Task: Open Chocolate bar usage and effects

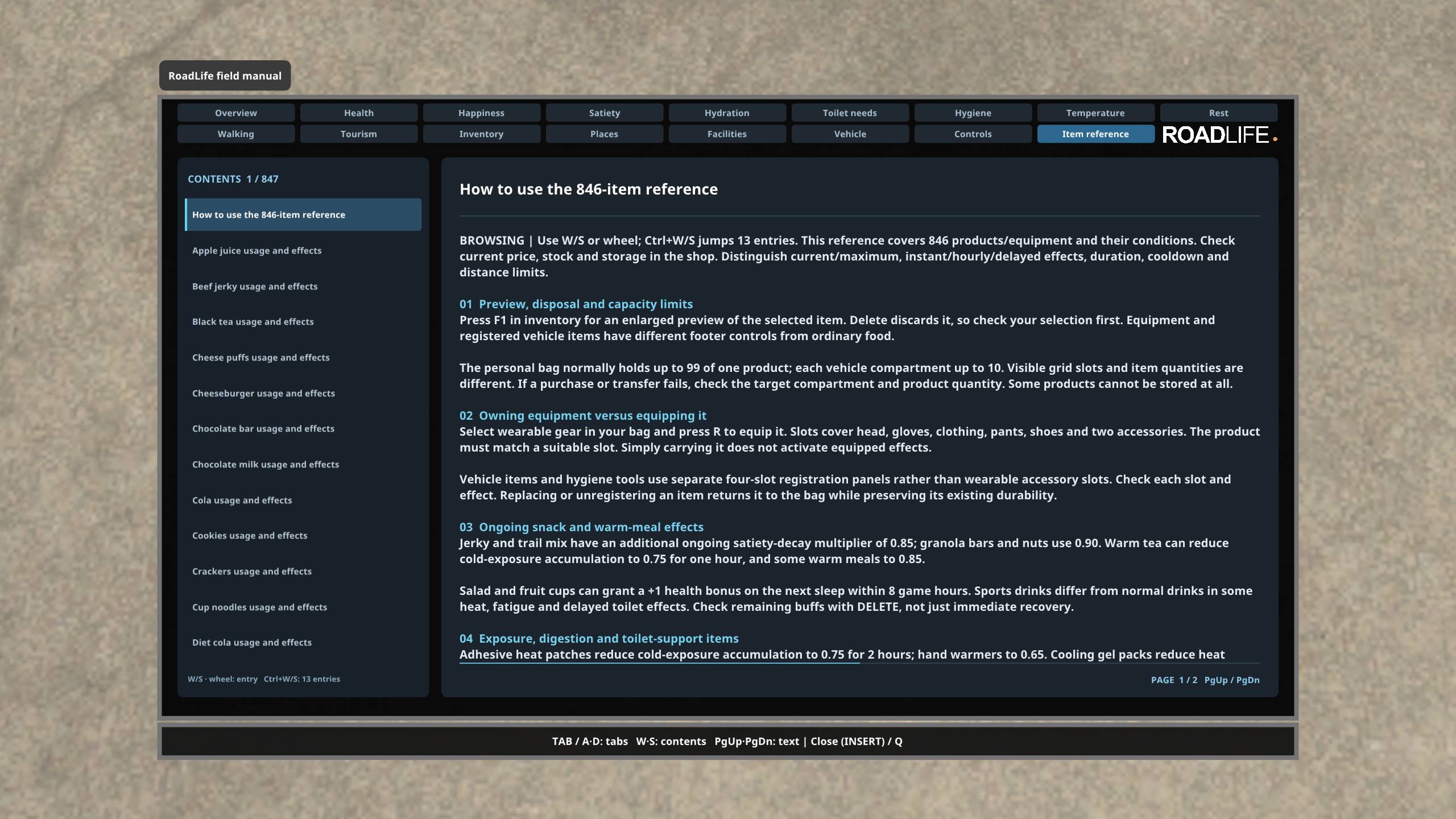Action: click(x=303, y=428)
